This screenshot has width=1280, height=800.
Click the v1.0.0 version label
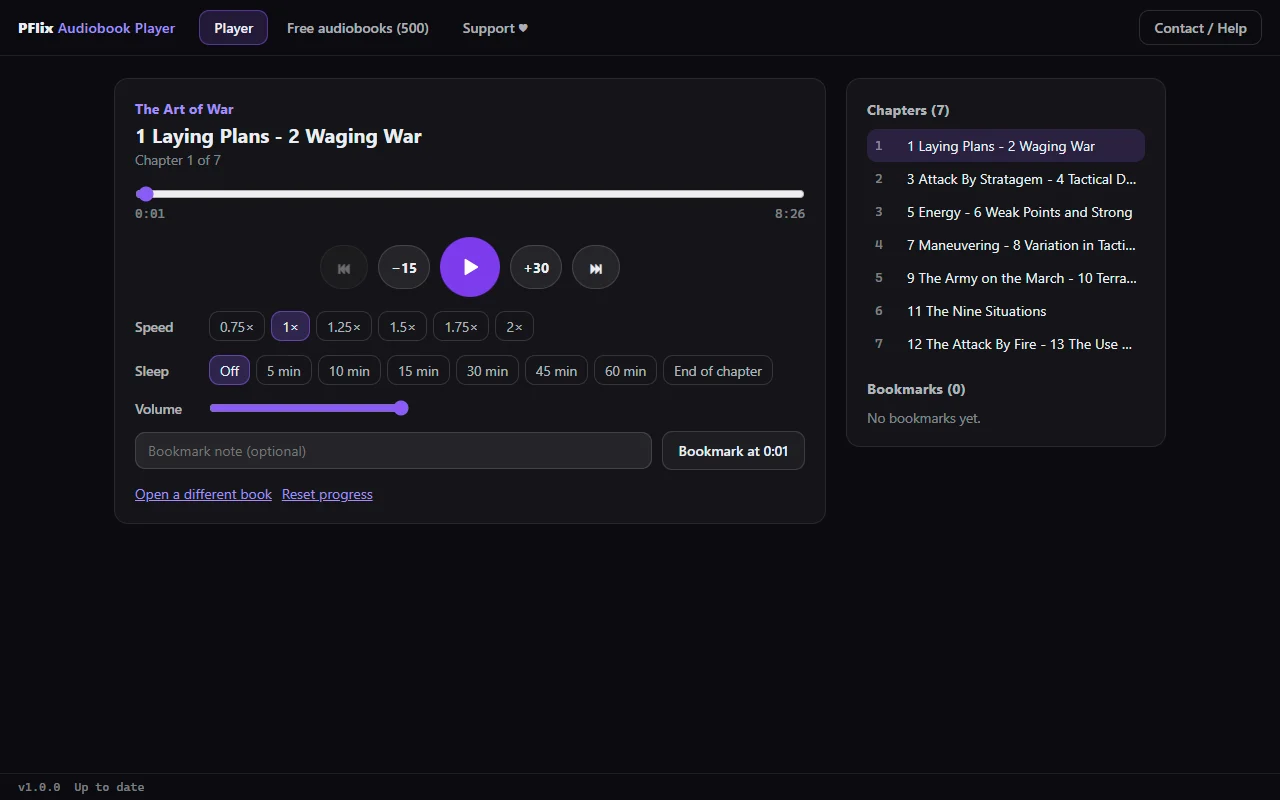tap(39, 787)
